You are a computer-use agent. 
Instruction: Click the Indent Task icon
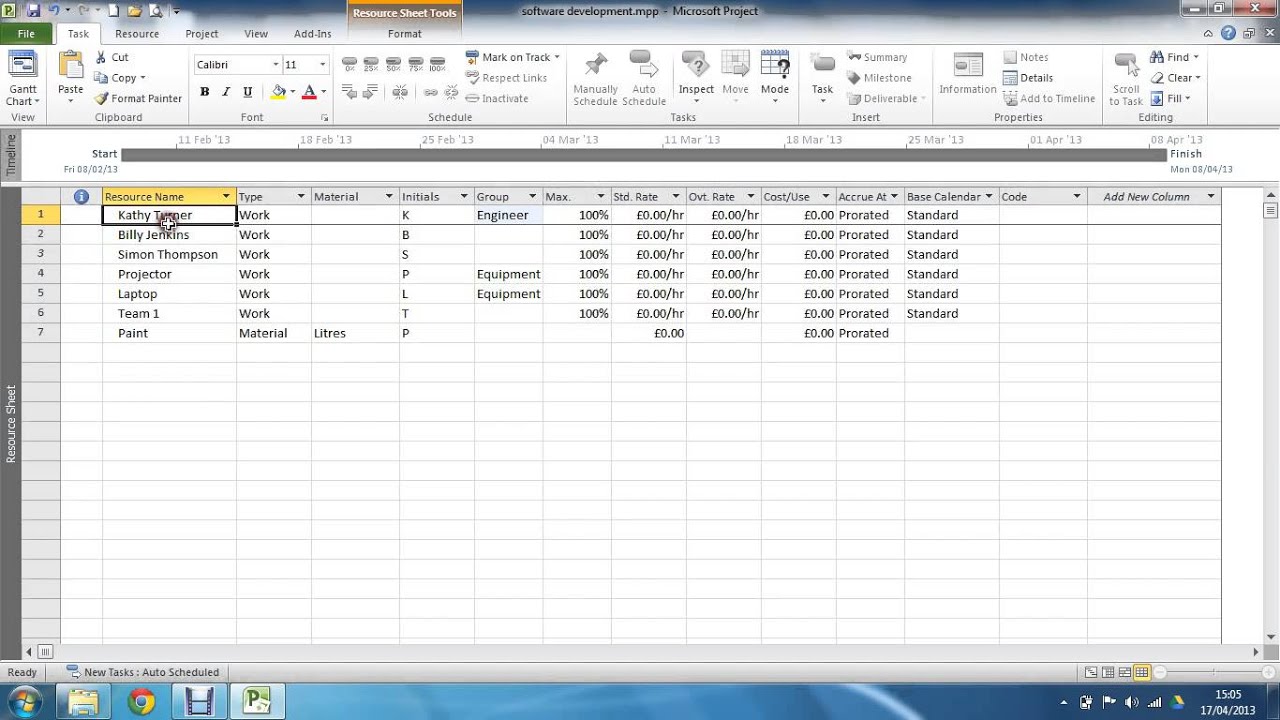[x=371, y=92]
